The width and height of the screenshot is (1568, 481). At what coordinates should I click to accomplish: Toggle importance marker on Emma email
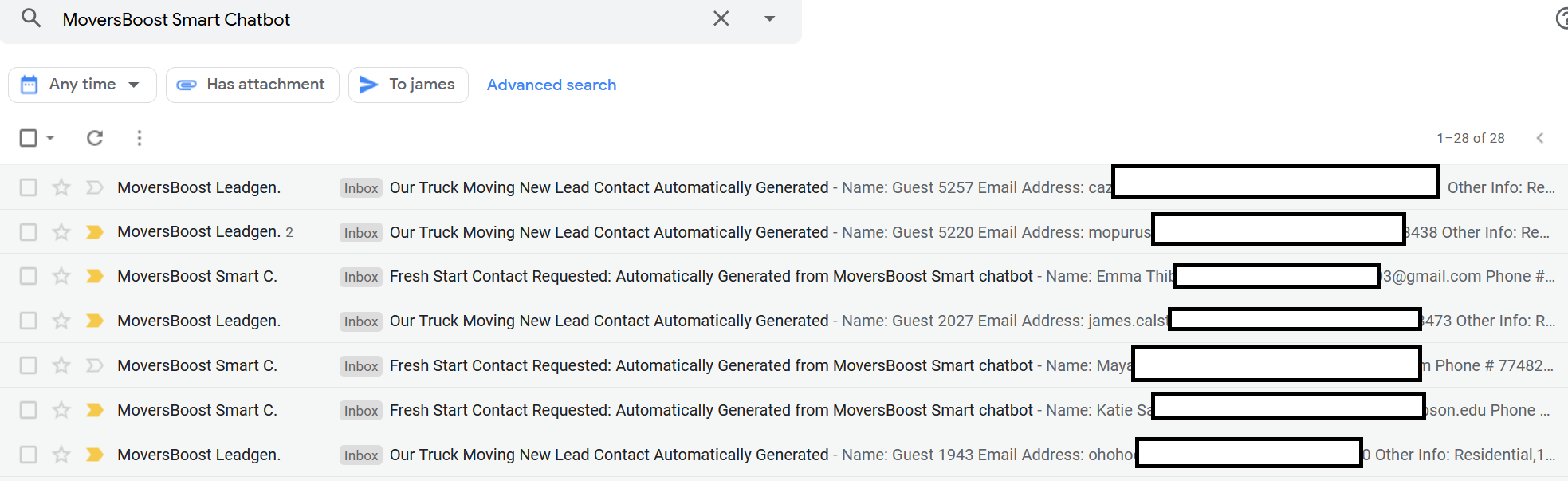95,276
